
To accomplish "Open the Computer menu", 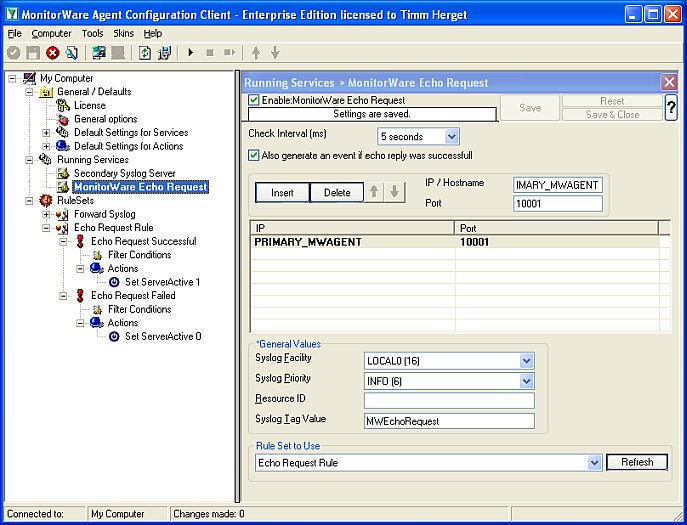I will point(51,34).
